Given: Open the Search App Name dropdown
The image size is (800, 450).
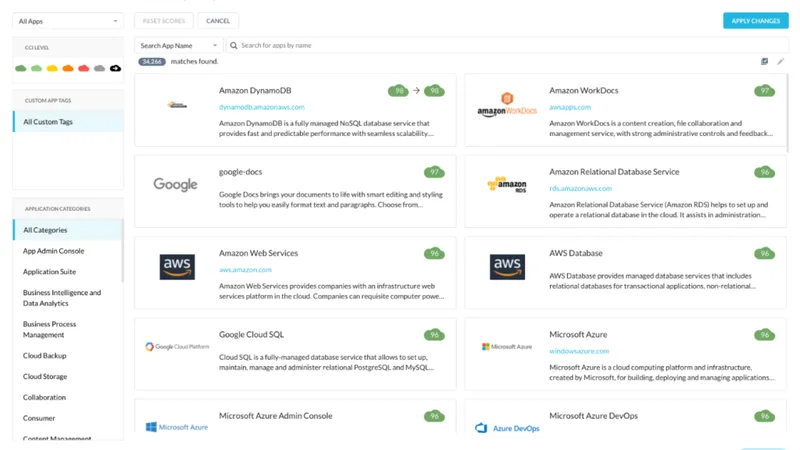Looking at the screenshot, I should click(179, 45).
